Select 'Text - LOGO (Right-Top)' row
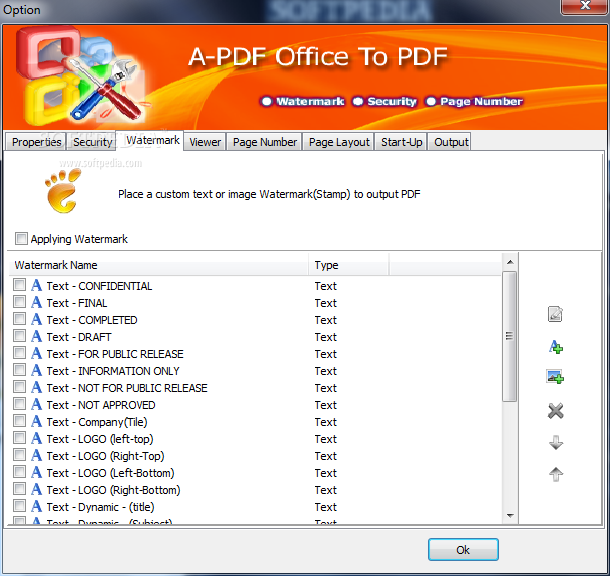Viewport: 610px width, 576px height. 255,455
